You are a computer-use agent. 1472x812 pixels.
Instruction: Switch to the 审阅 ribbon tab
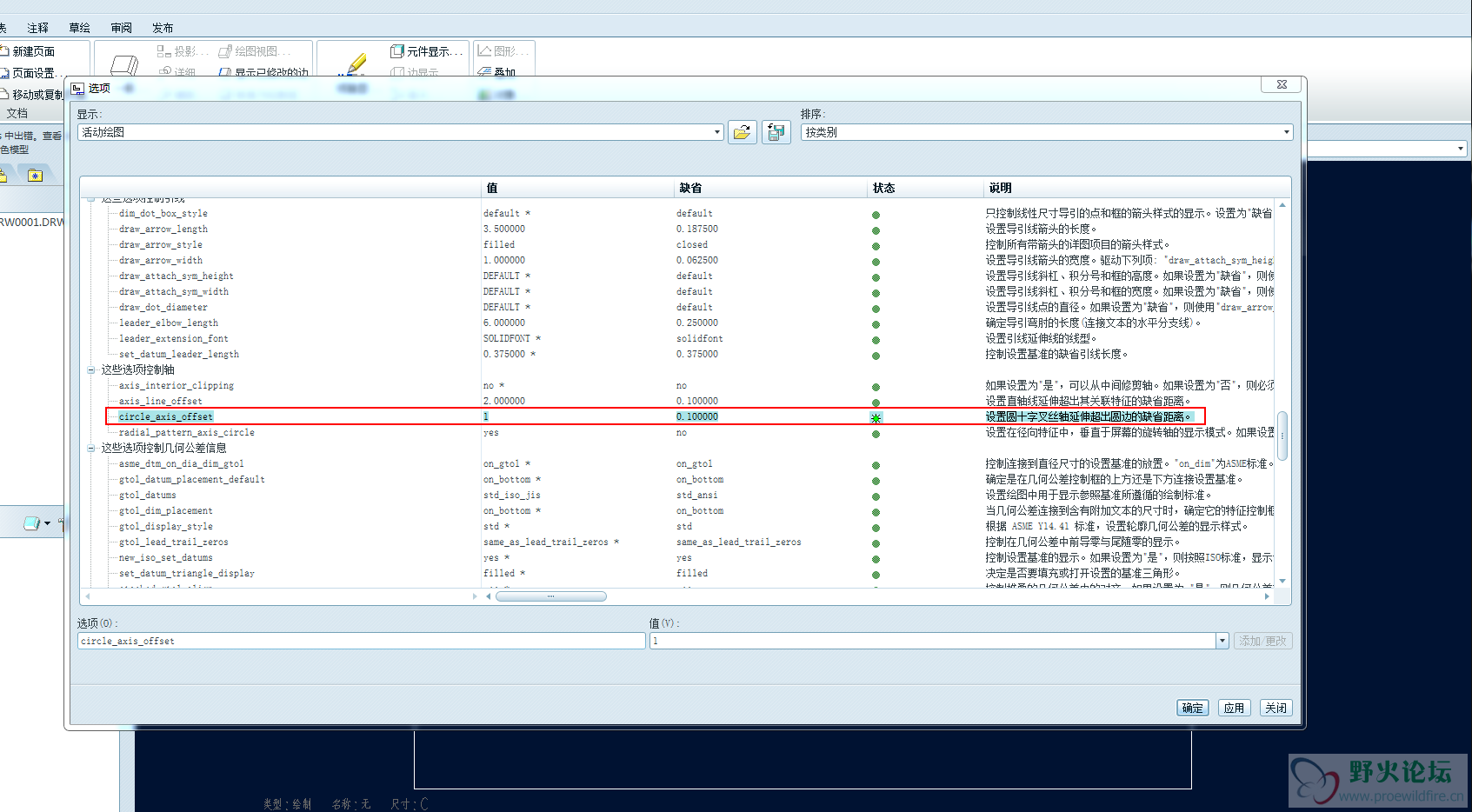pos(121,28)
